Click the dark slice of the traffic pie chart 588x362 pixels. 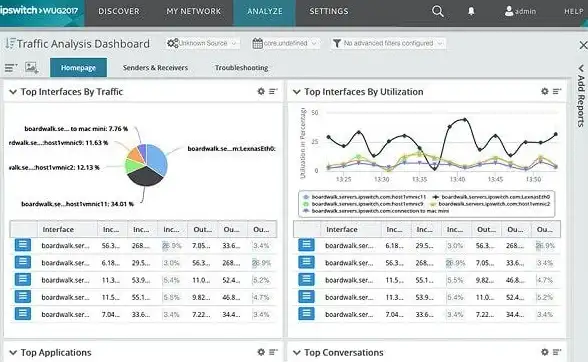(x=144, y=175)
